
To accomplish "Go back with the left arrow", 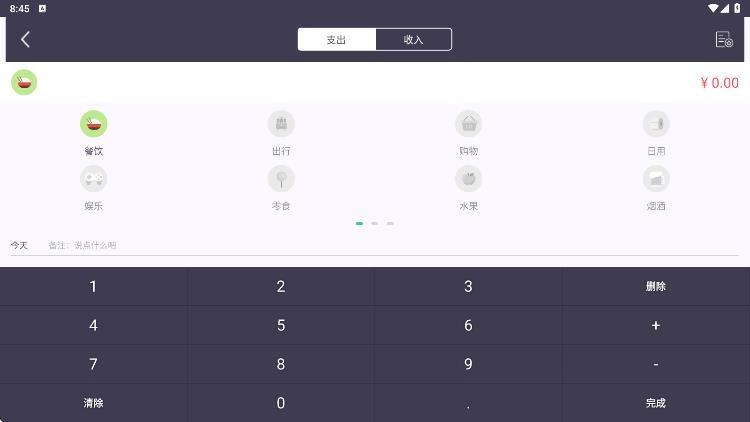I will click(x=26, y=39).
